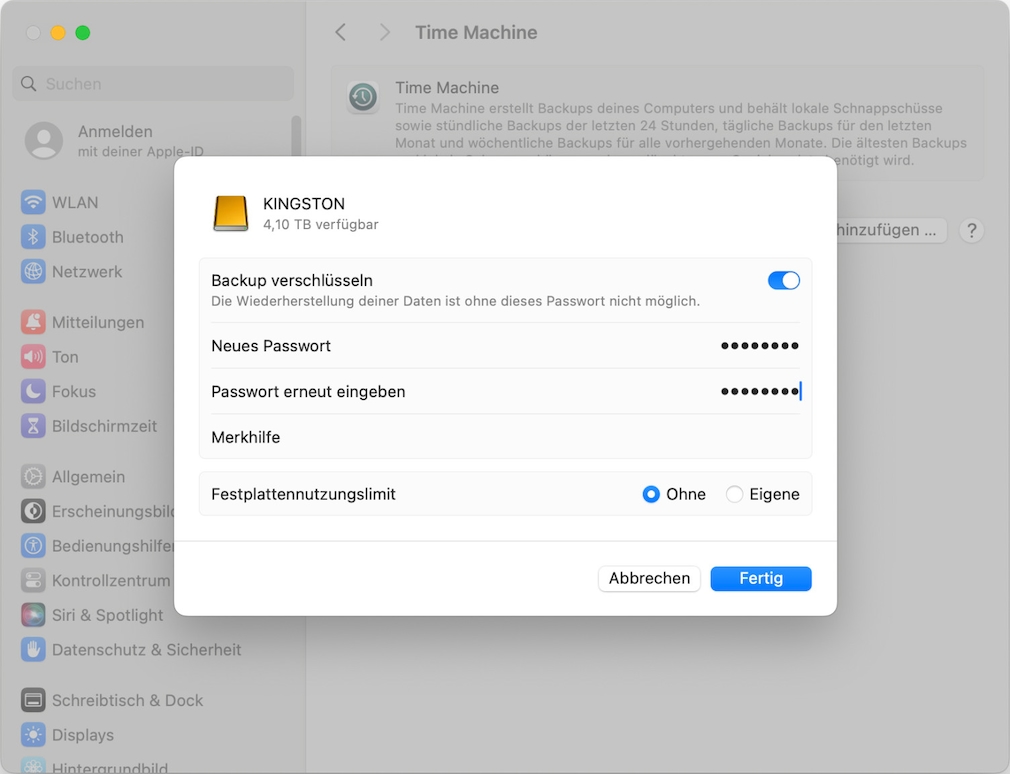Click the Fertig button

tap(760, 578)
